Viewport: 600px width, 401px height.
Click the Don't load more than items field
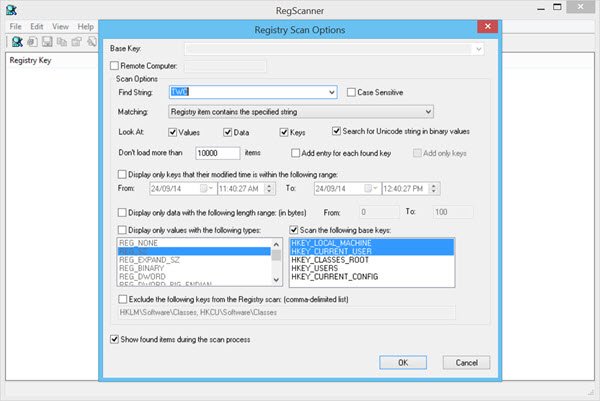[218, 153]
